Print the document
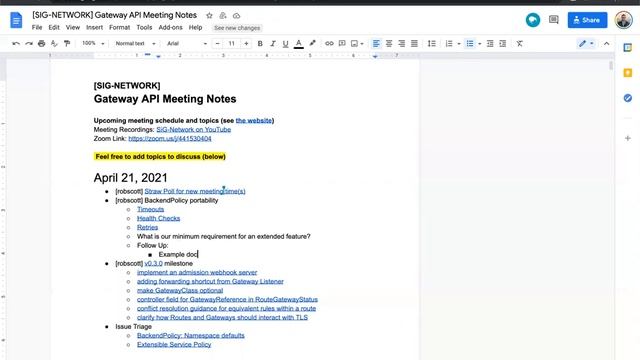 (x=41, y=43)
